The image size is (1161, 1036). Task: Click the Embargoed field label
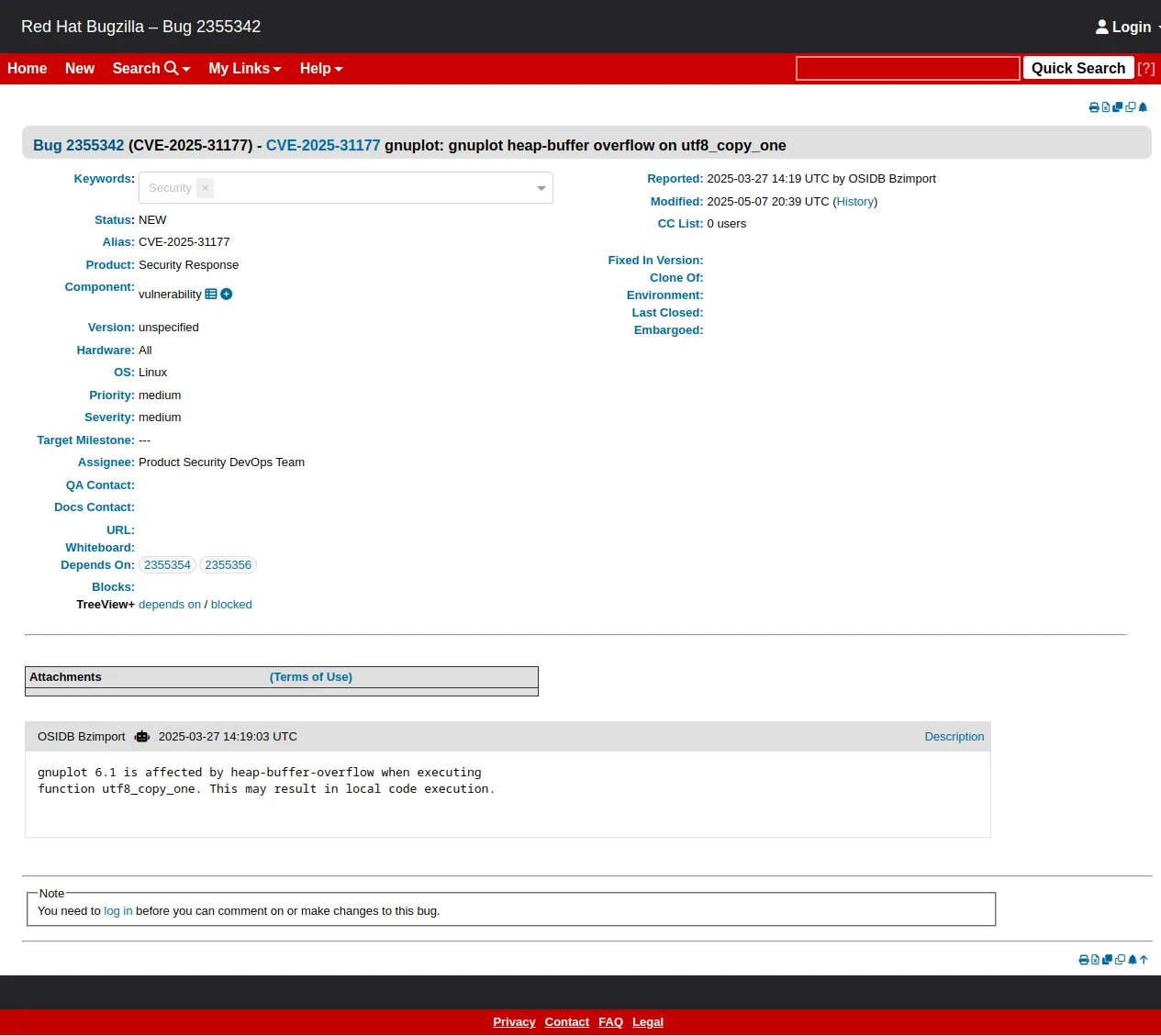pos(668,329)
